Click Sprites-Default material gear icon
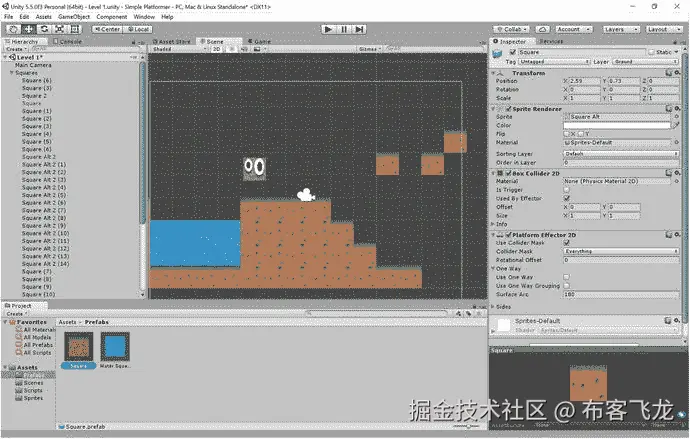This screenshot has height=439, width=690. pyautogui.click(x=677, y=320)
